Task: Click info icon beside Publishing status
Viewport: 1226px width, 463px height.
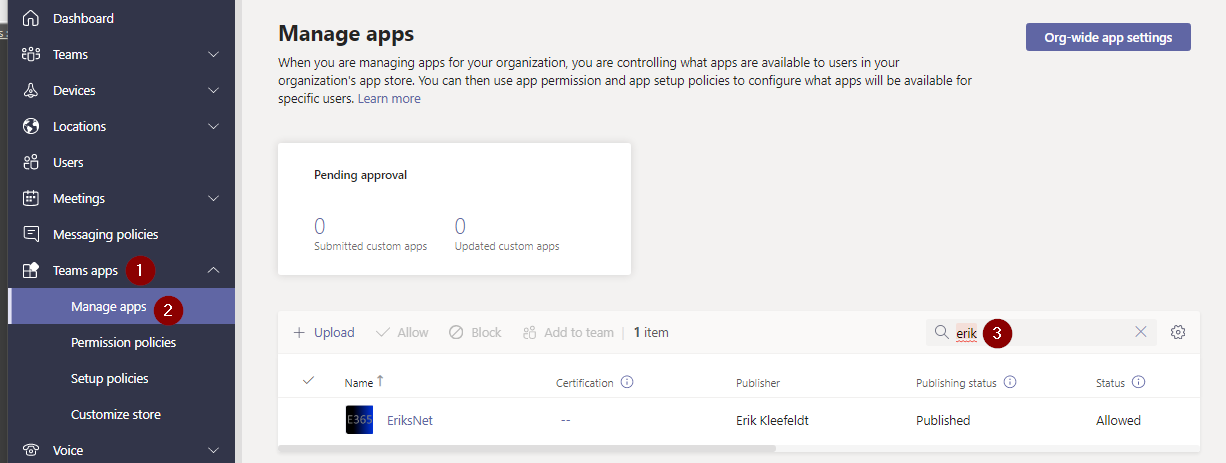Action: 1010,382
